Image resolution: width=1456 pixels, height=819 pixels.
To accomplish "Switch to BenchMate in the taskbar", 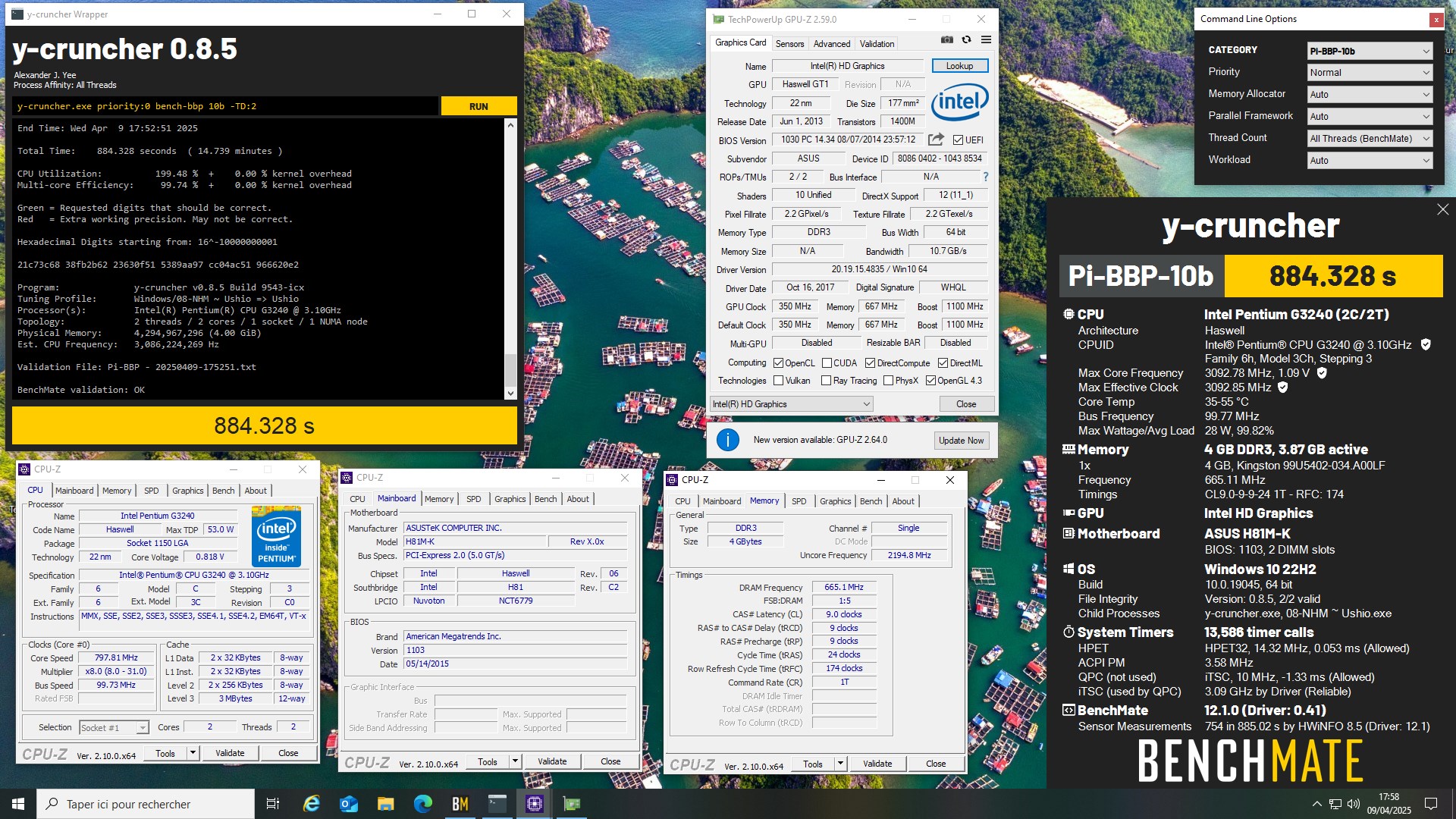I will 460,804.
